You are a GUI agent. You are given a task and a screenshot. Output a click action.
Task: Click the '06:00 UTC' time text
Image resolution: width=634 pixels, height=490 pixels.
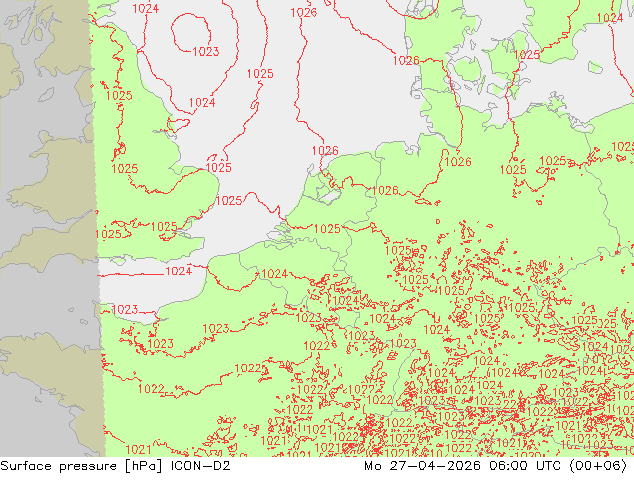pos(525,466)
